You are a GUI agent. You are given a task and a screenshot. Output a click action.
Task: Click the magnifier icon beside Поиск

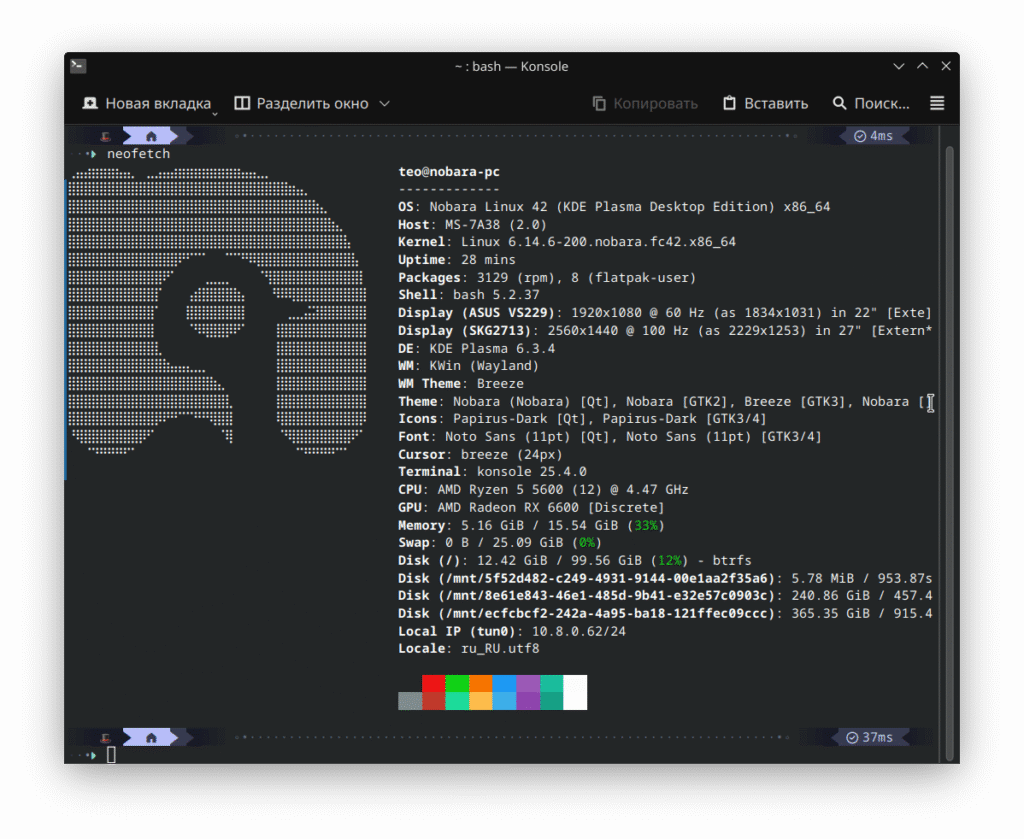839,103
